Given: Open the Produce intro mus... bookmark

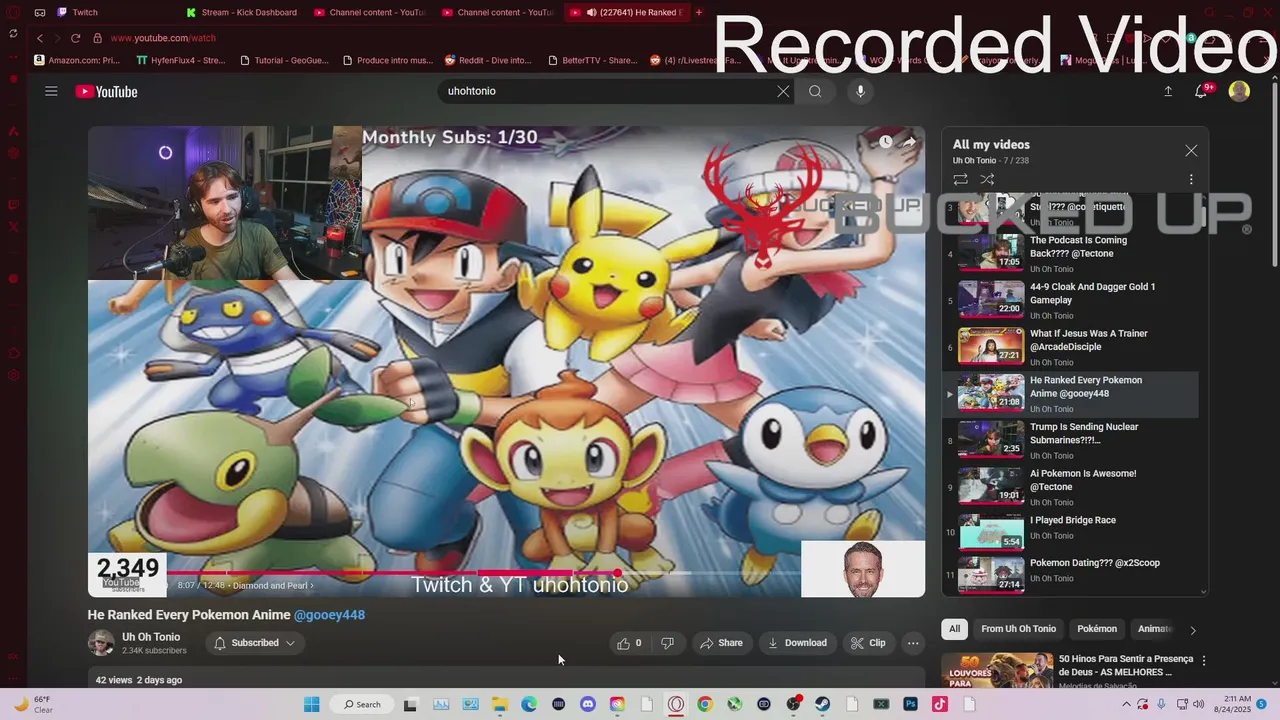Looking at the screenshot, I should (x=388, y=60).
